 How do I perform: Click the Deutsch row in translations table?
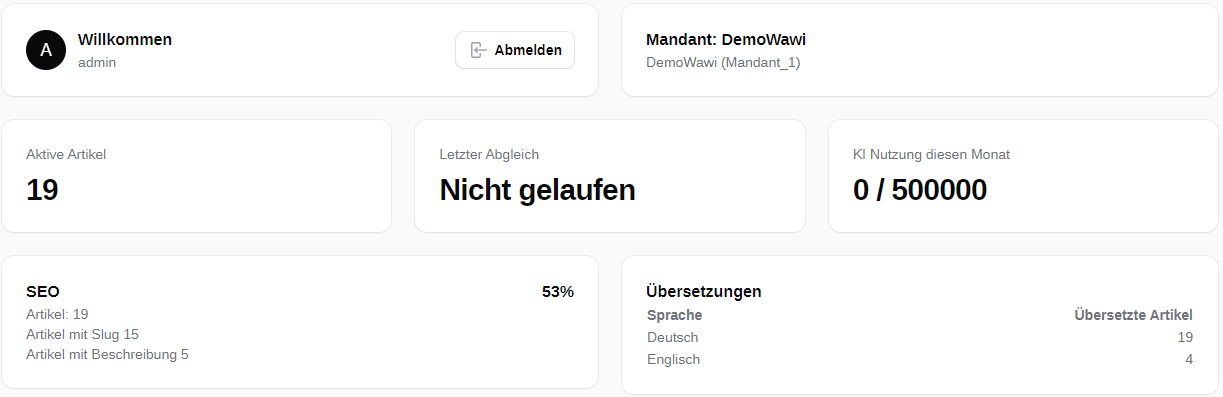(x=920, y=337)
